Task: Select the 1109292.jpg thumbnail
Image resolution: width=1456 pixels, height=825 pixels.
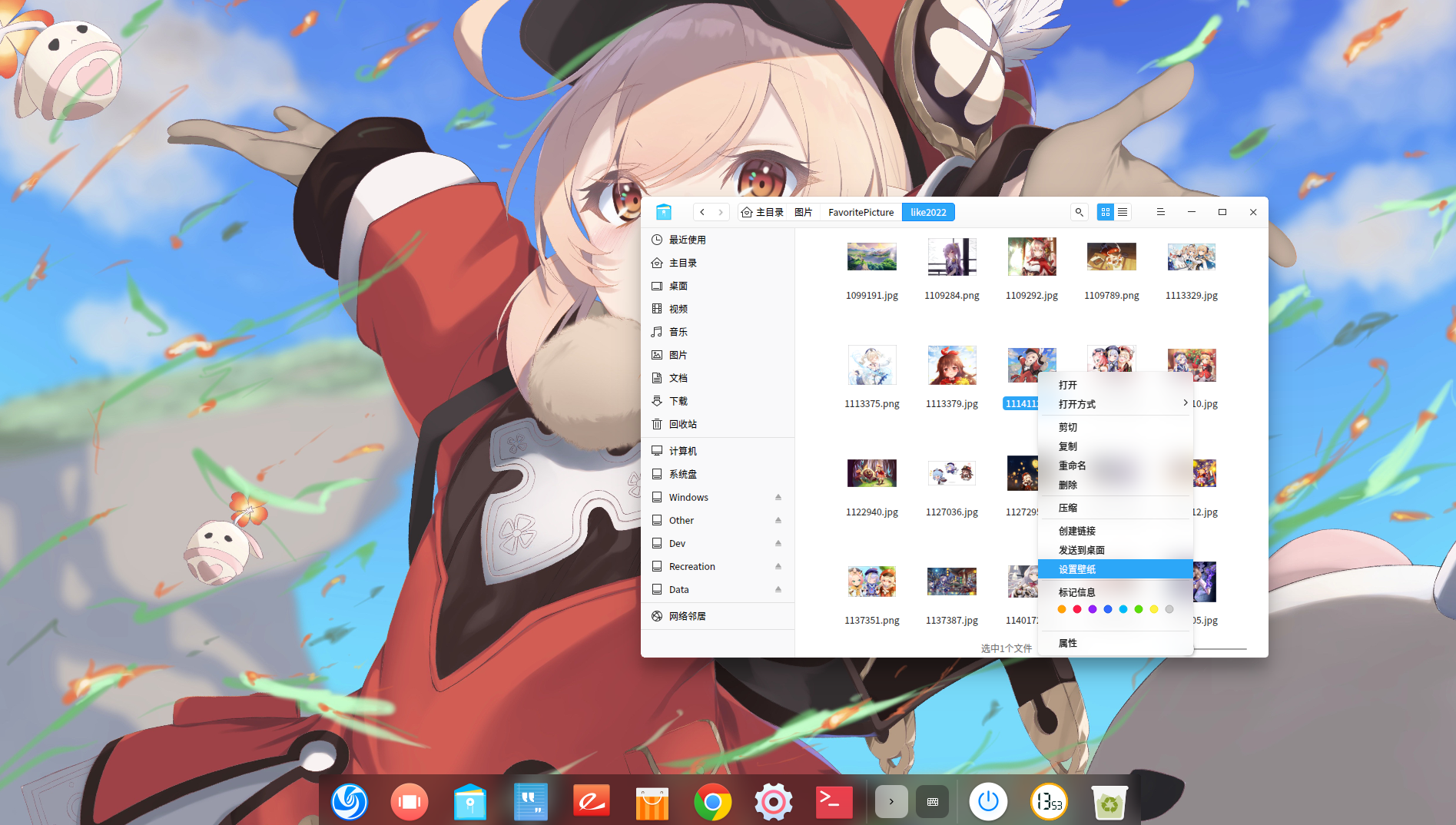Action: click(x=1031, y=257)
